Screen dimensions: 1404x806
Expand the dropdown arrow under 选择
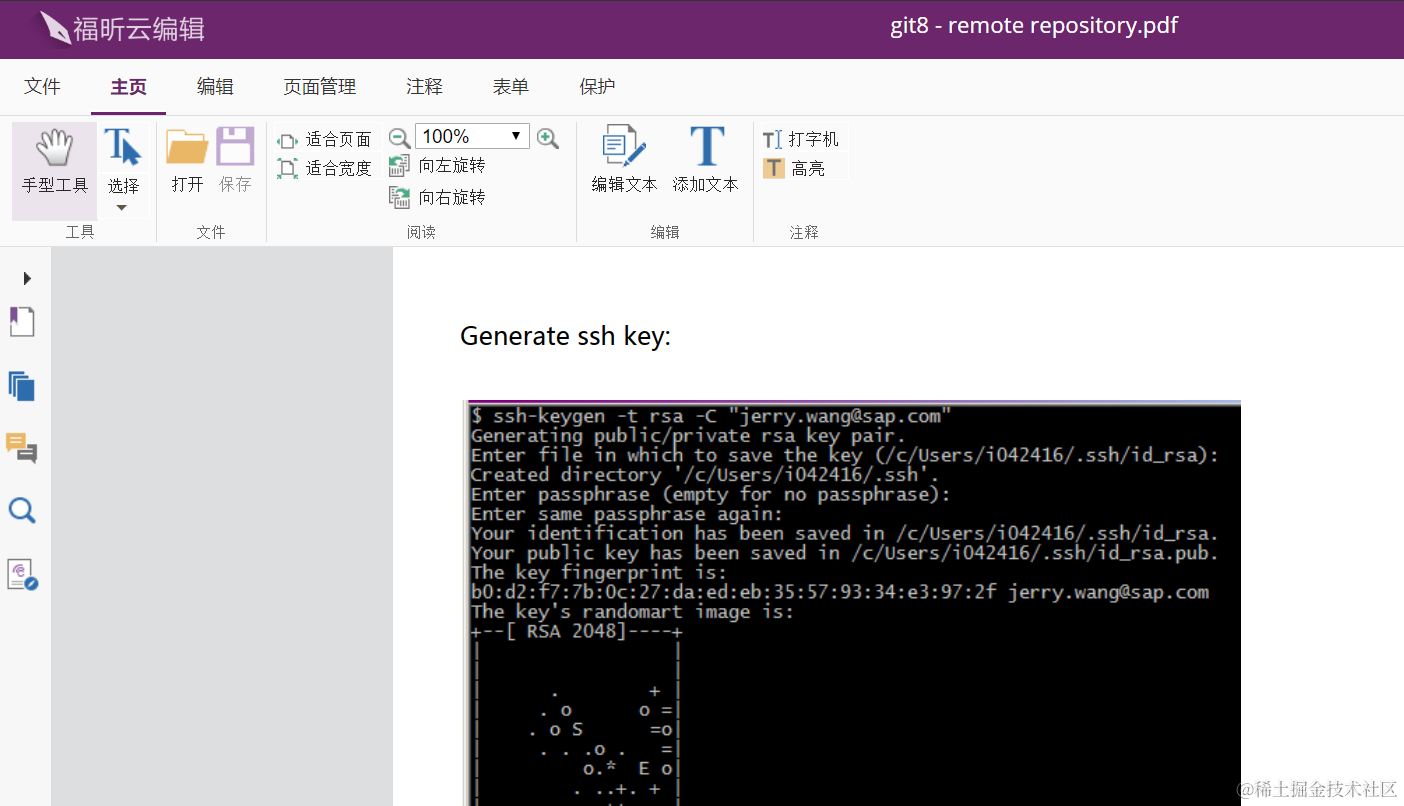click(x=122, y=208)
